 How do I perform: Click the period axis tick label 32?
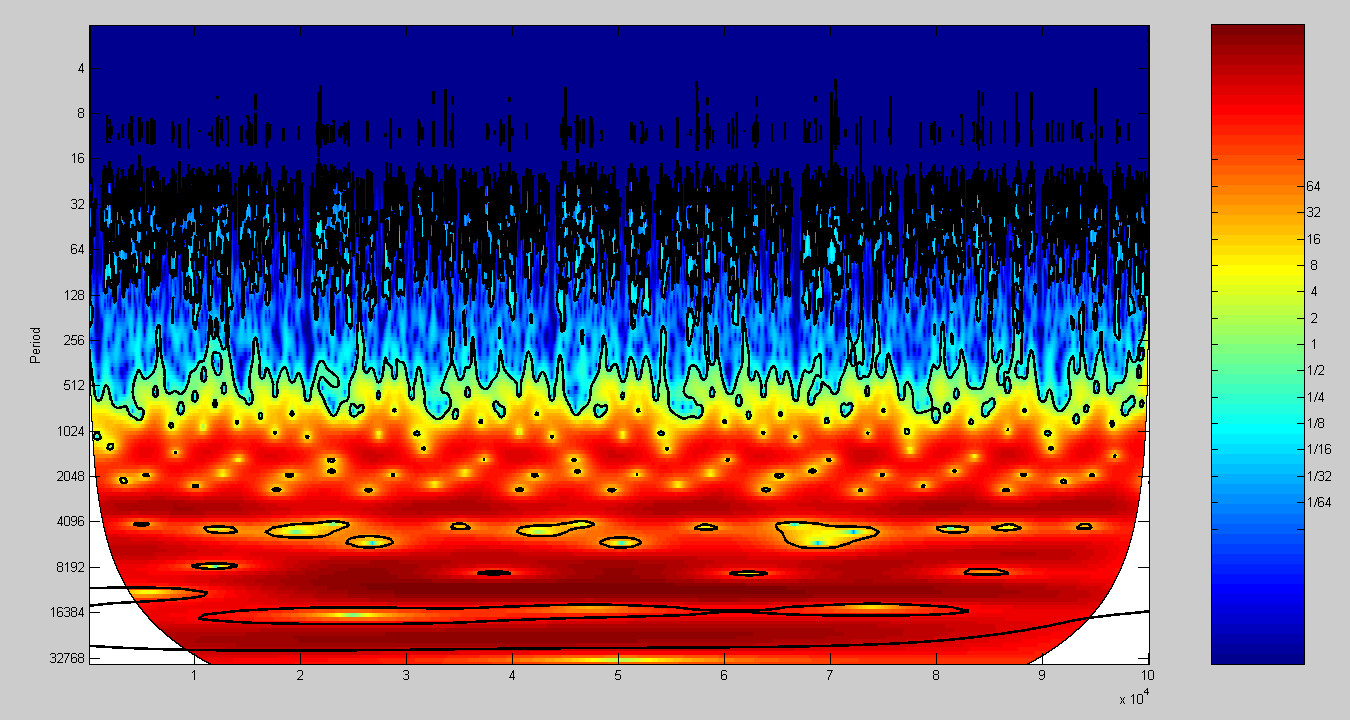[78, 204]
